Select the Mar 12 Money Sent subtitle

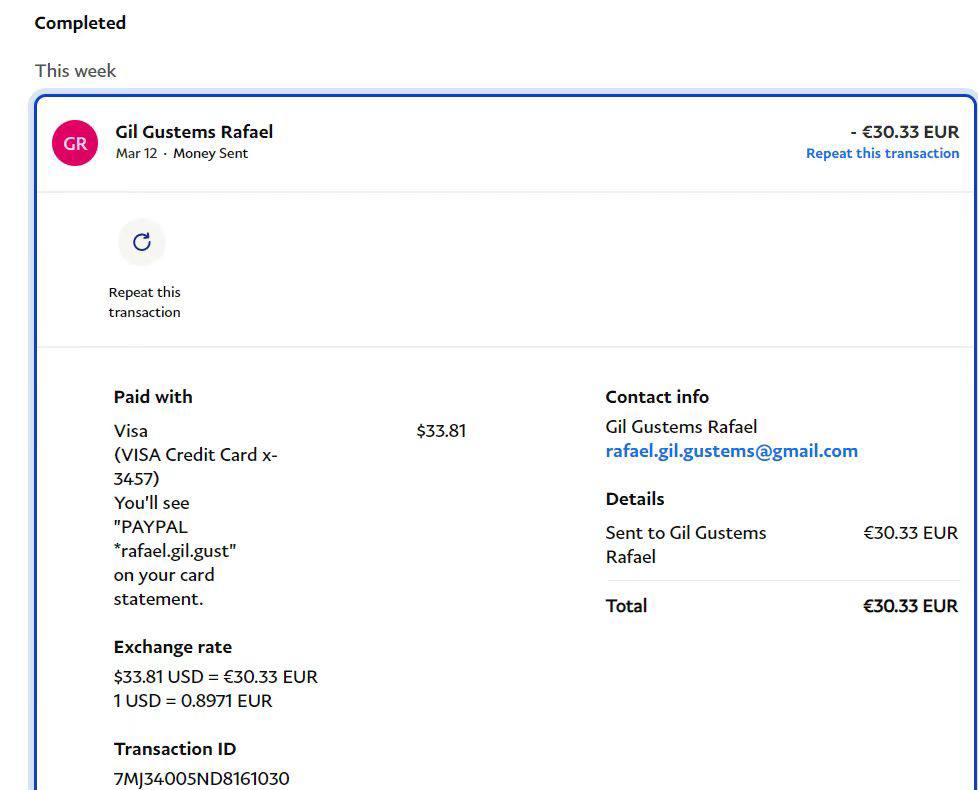coord(181,154)
